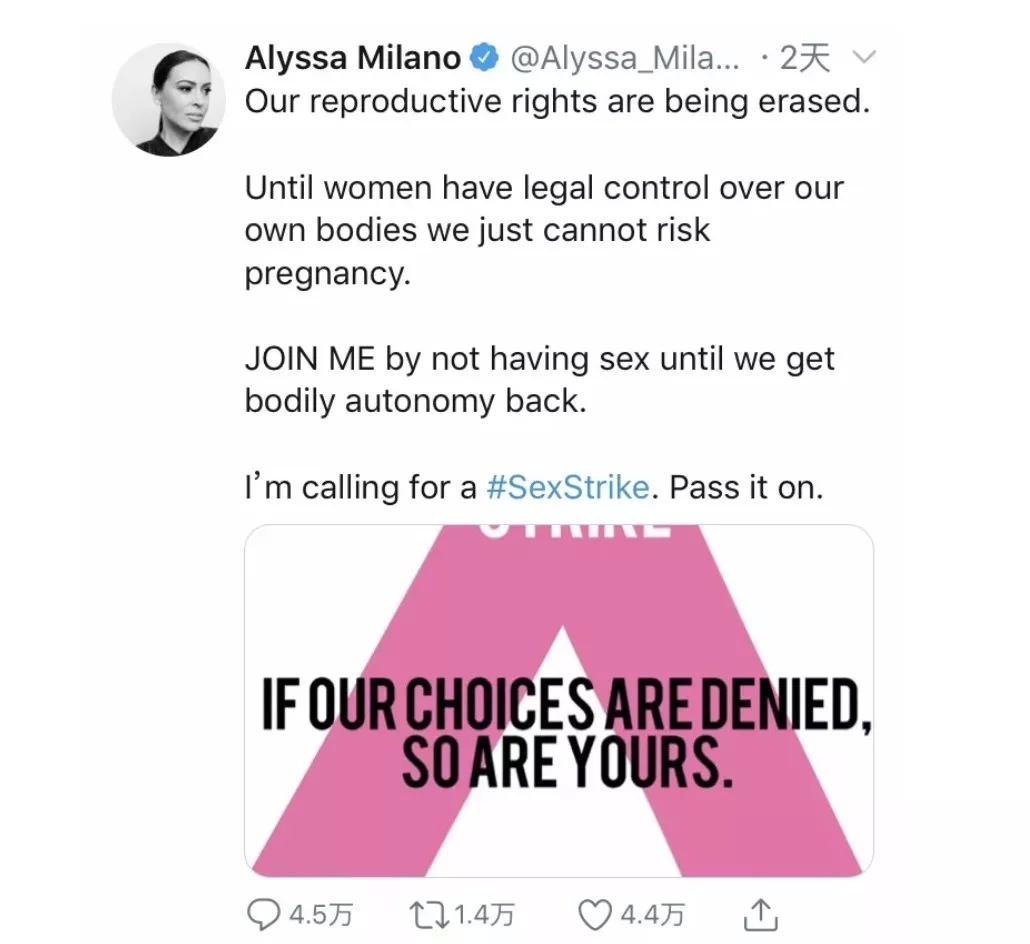Click the blue verified badge
The height and width of the screenshot is (944, 1030).
pos(485,59)
